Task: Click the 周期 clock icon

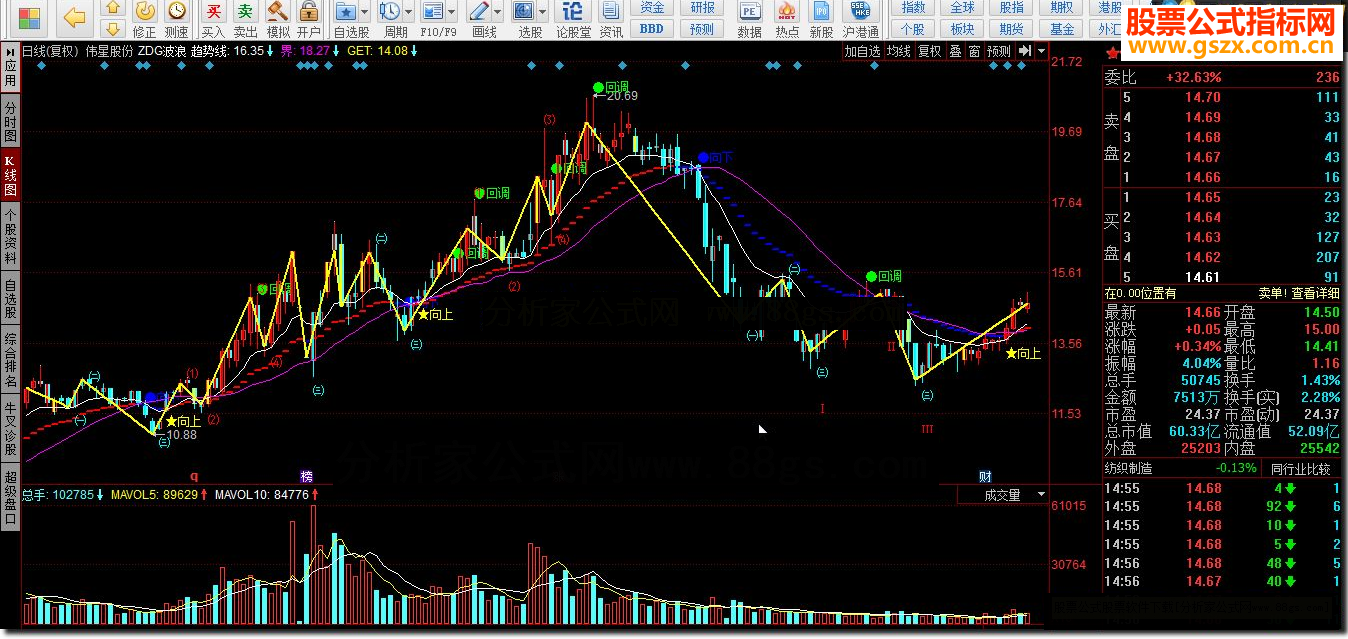Action: (x=389, y=12)
